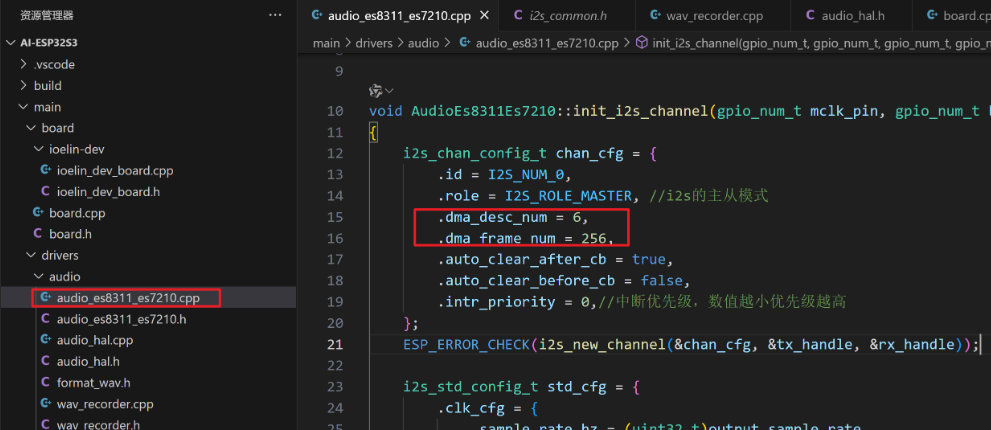Collapse the AI-ESP32S3 root folder
The image size is (991, 430).
pos(9,42)
